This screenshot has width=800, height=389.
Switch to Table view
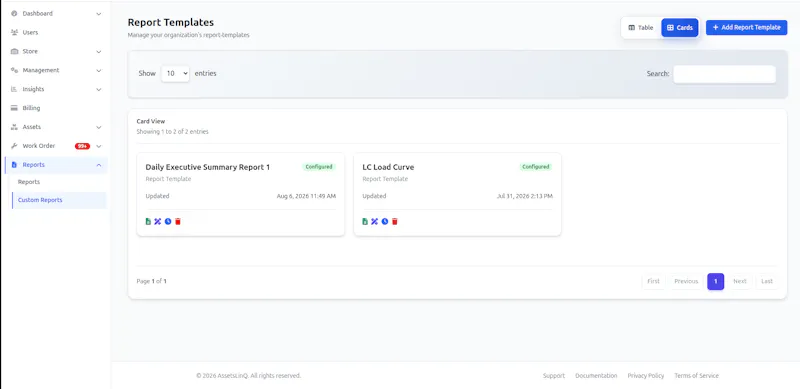pos(641,28)
